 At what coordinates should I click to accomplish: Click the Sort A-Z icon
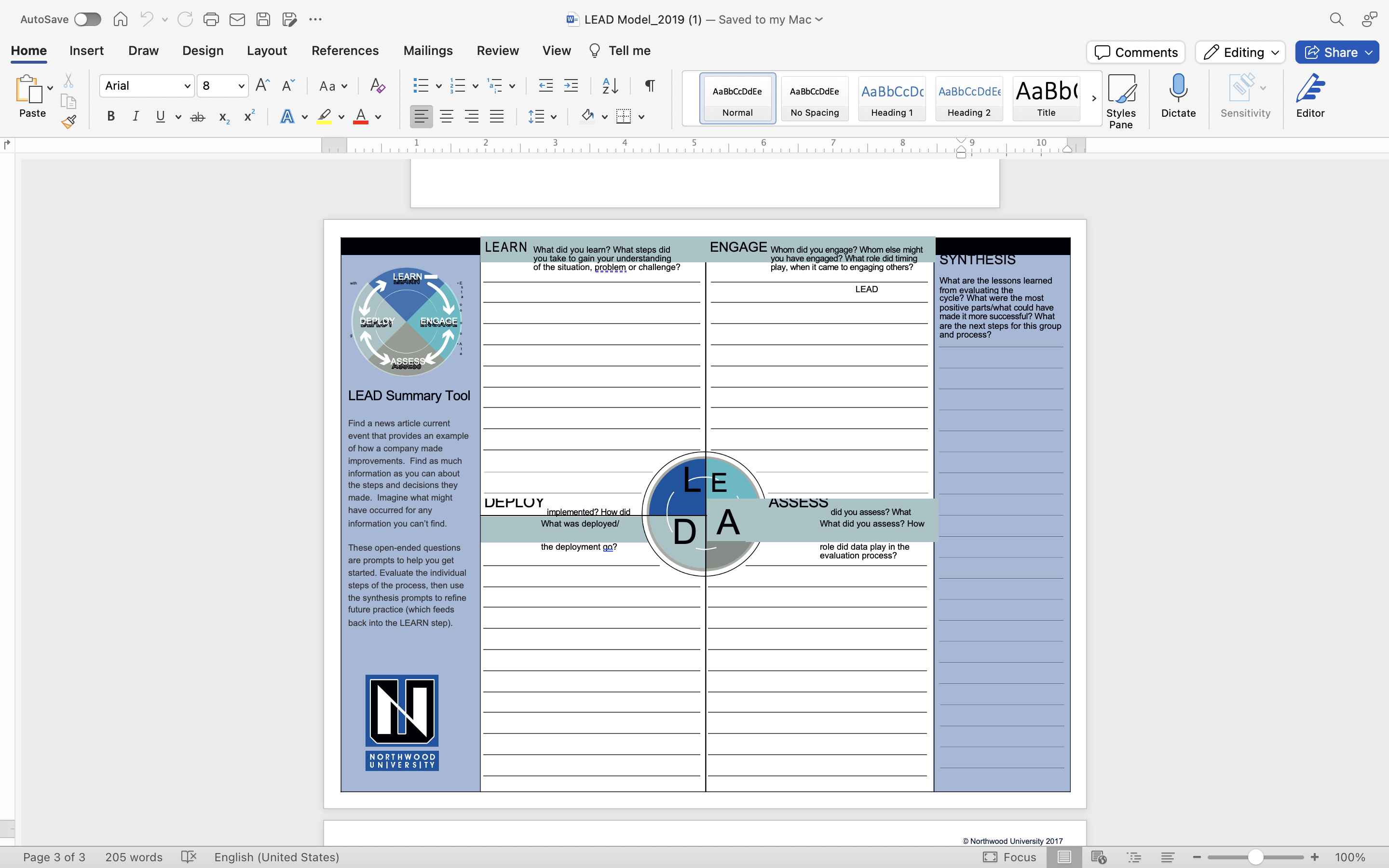[x=610, y=86]
